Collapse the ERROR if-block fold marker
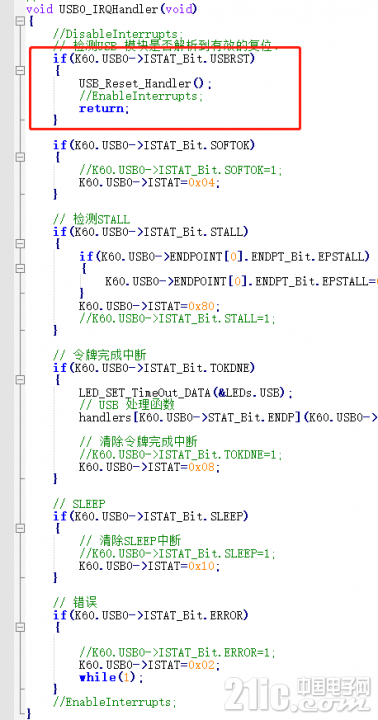This screenshot has height=720, width=378. [19, 627]
